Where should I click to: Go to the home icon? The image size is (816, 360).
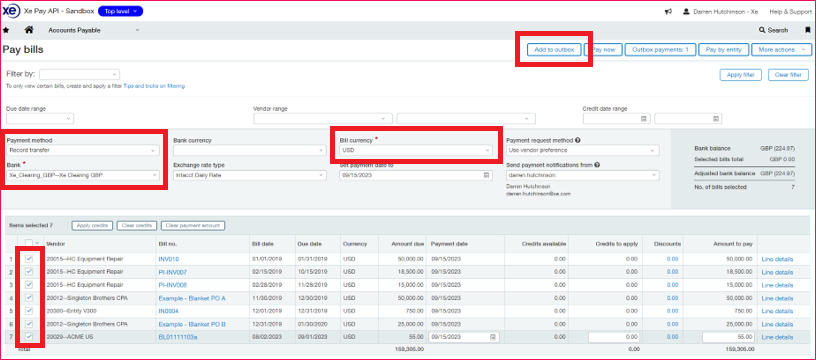pos(29,30)
